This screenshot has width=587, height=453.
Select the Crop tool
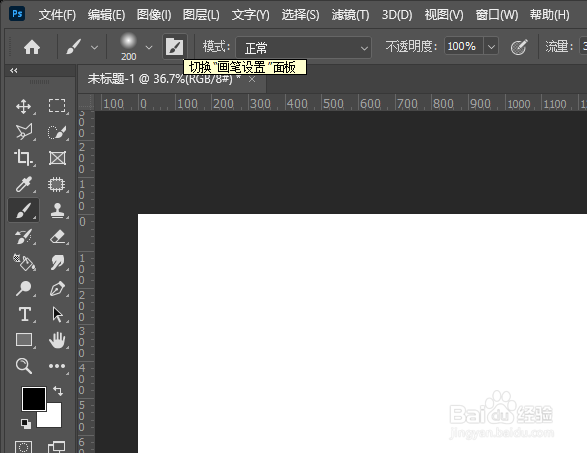23,158
